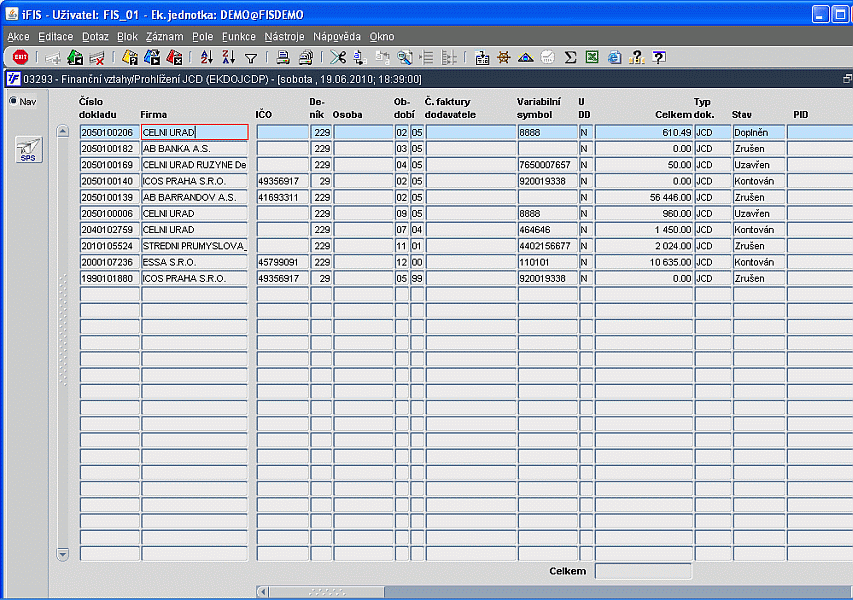Click the copy icon after the scissors
Image resolution: width=853 pixels, height=600 pixels.
[360, 57]
